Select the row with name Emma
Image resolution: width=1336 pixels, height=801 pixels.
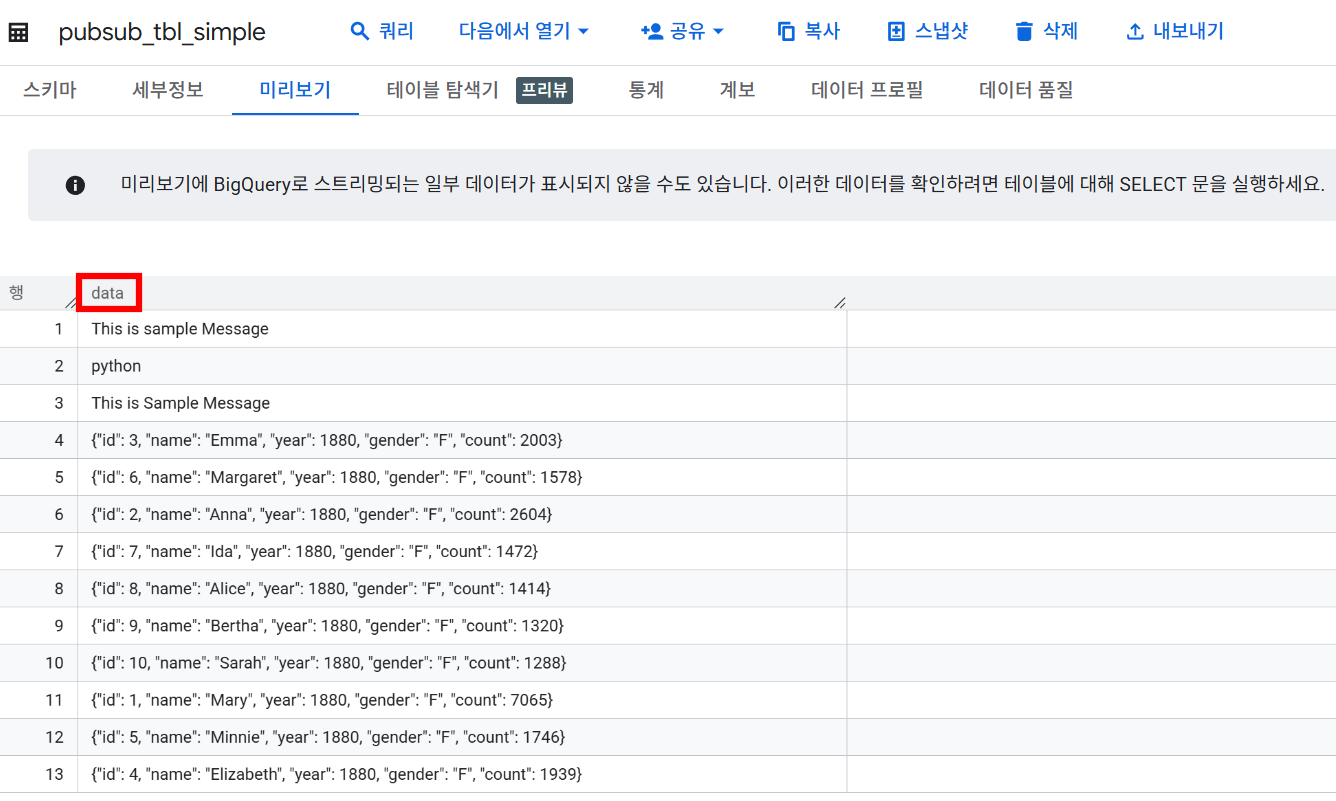(x=668, y=440)
